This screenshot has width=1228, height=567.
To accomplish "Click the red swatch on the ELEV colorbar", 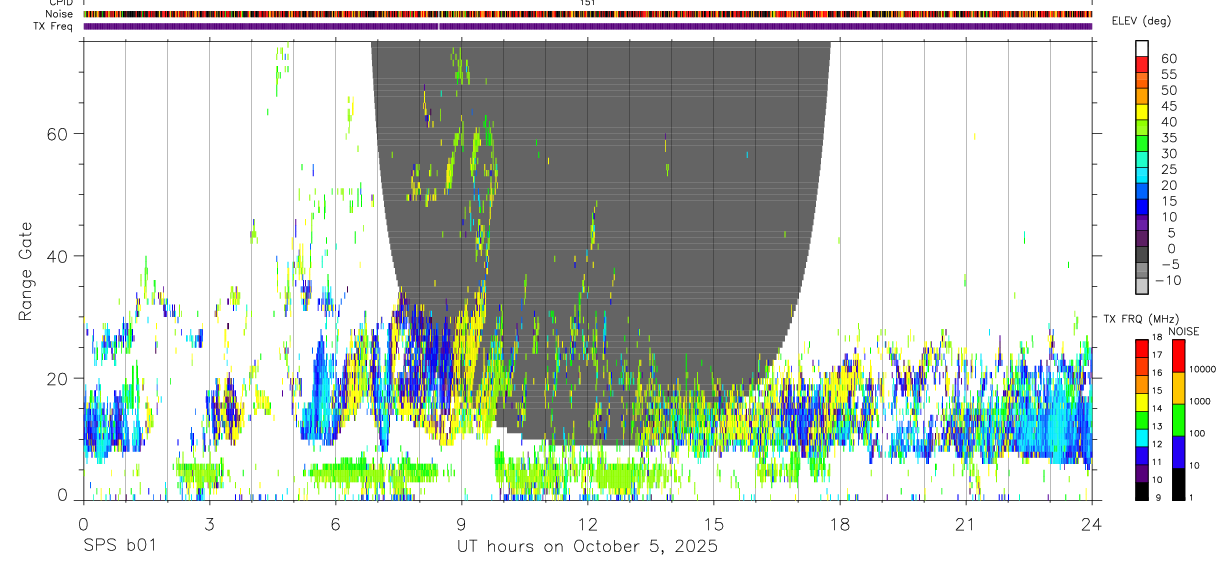I will point(1142,63).
